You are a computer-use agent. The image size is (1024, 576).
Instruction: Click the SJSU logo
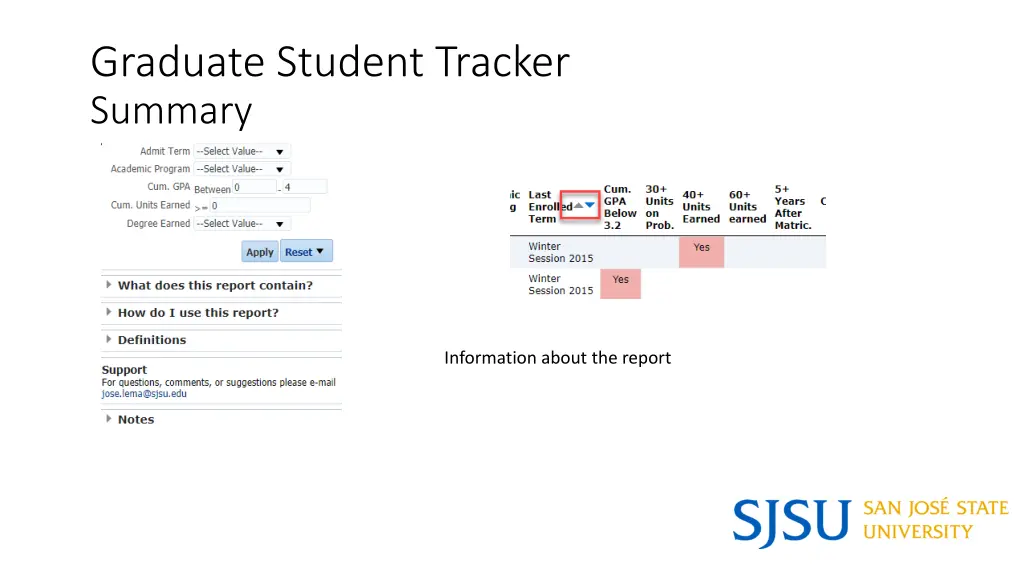[870, 522]
